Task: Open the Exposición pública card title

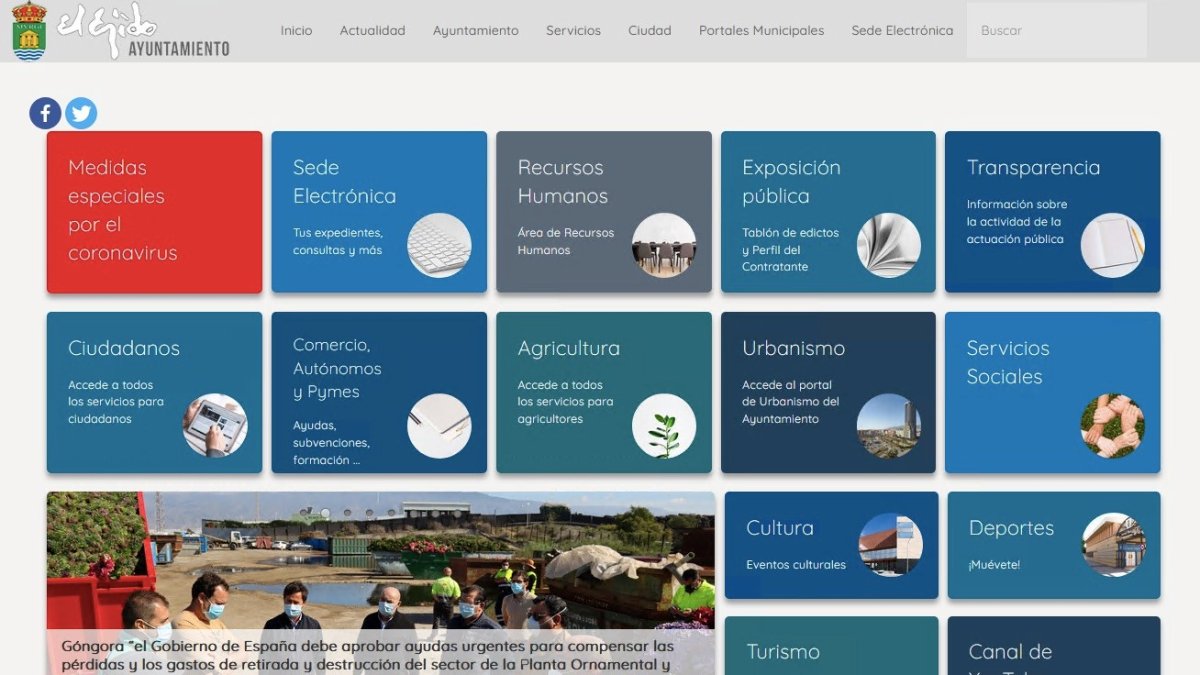Action: click(x=791, y=182)
